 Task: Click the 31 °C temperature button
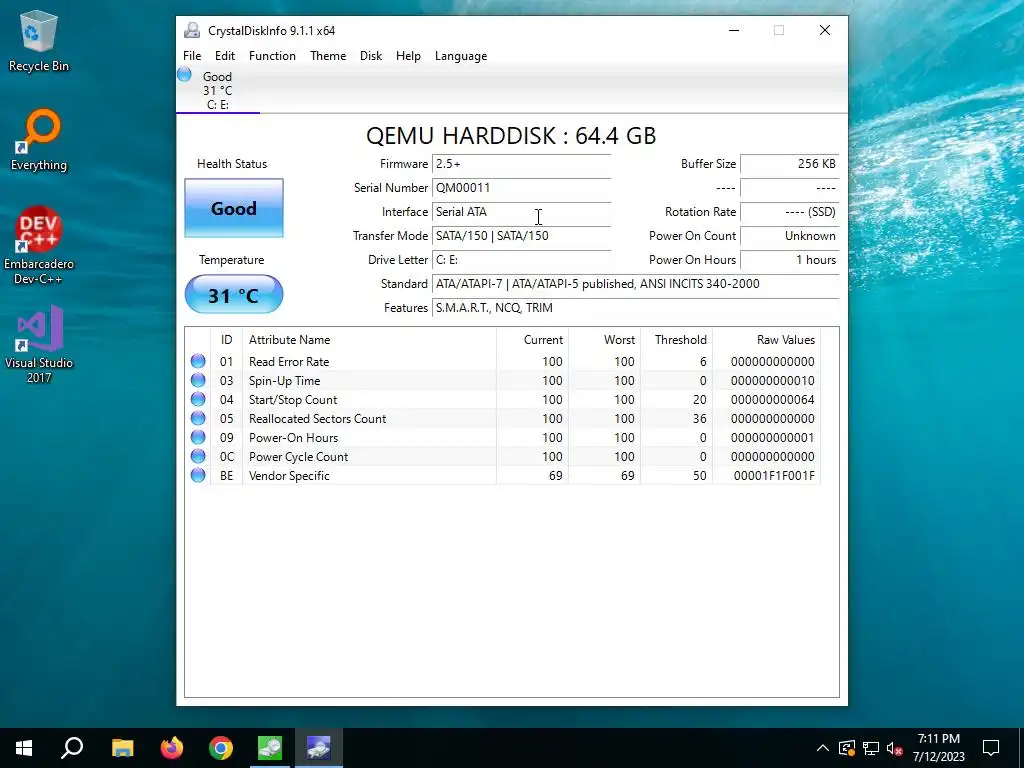pyautogui.click(x=234, y=295)
